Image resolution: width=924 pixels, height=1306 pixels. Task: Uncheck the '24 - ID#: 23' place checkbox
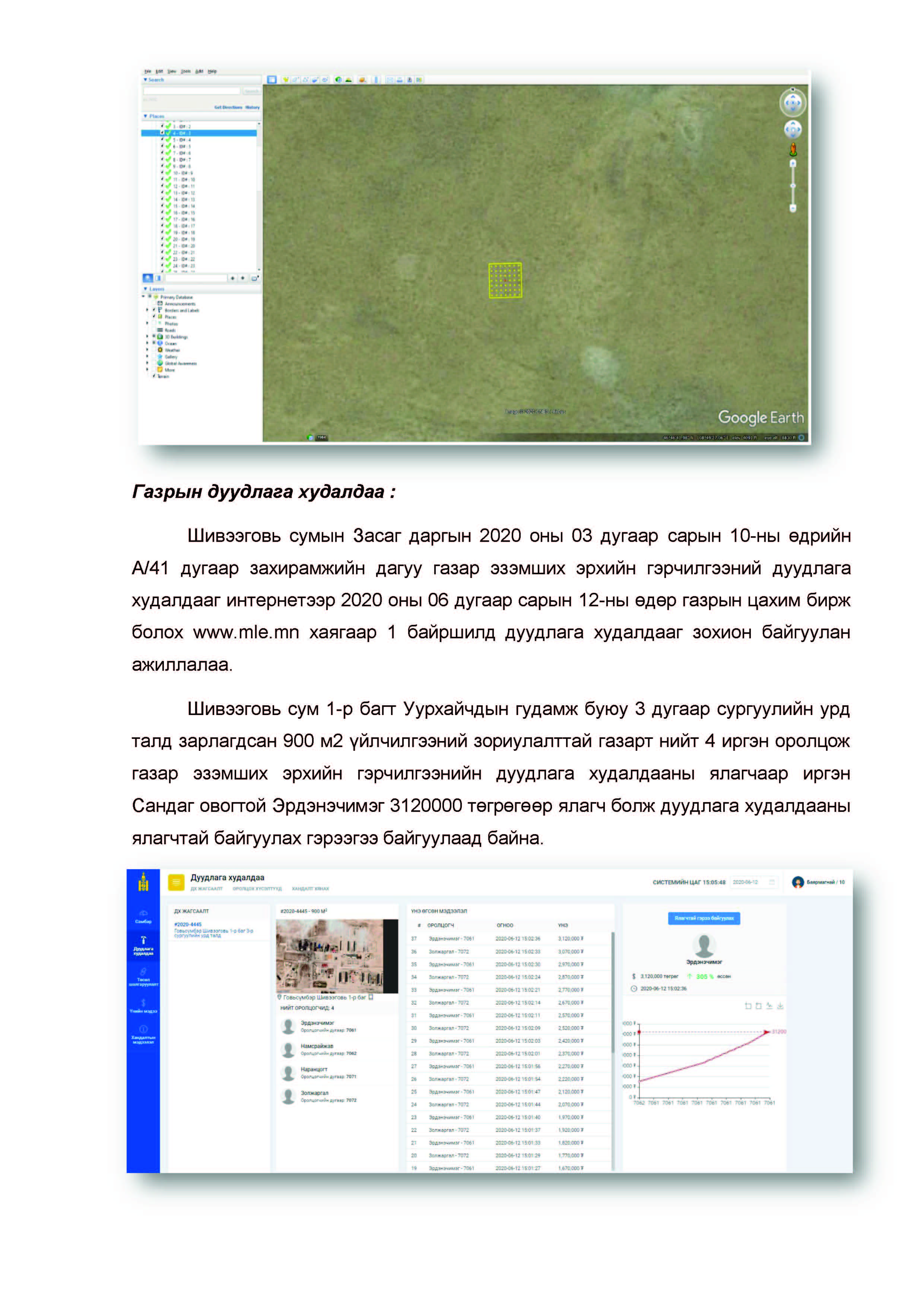coord(162,266)
